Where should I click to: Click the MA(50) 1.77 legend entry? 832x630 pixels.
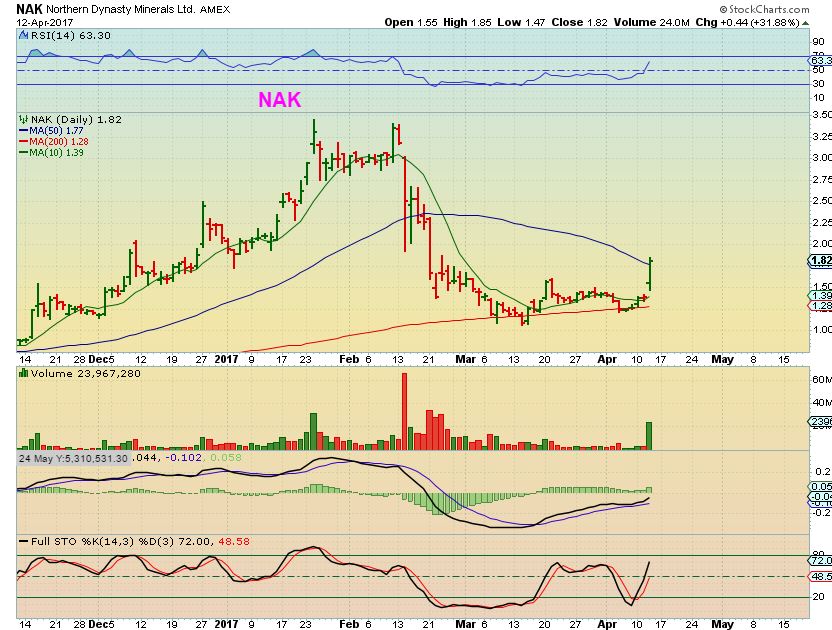click(x=51, y=131)
